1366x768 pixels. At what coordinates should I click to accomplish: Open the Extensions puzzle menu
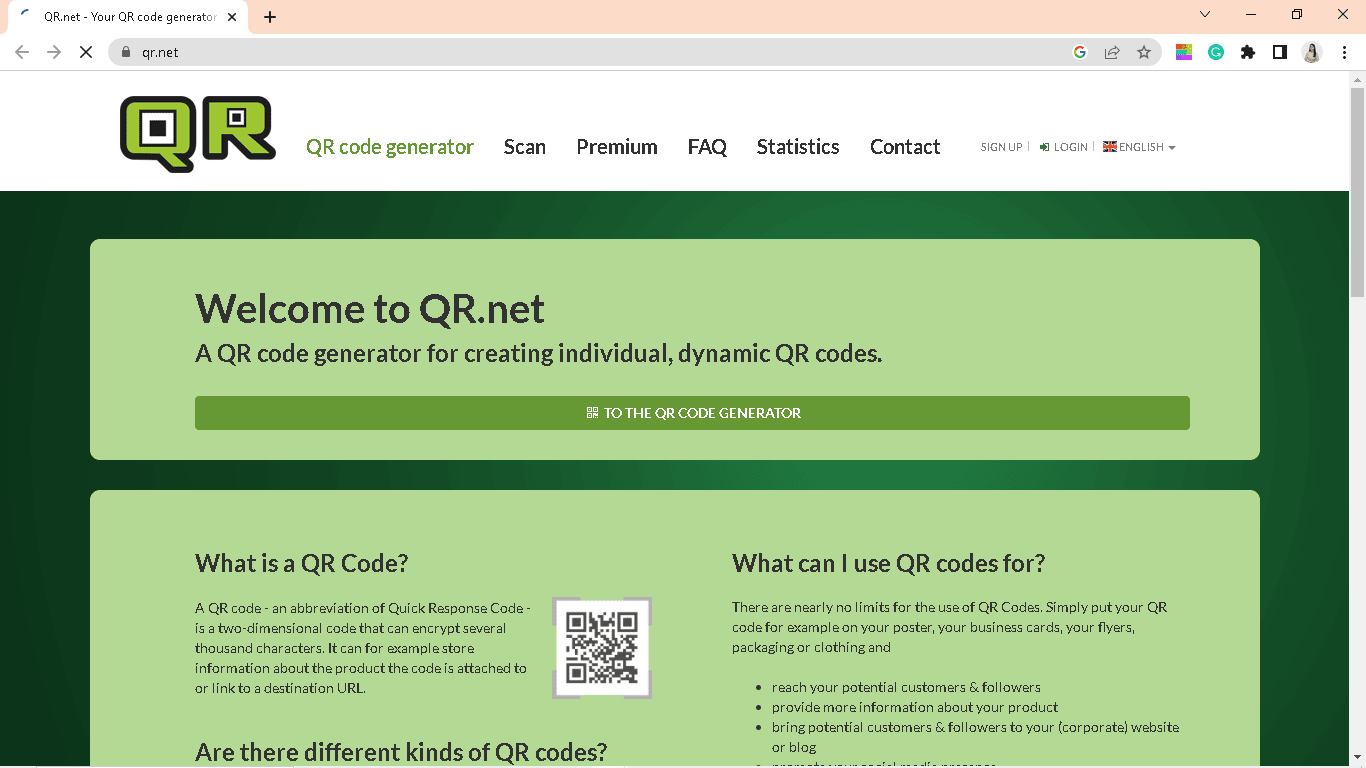click(1248, 52)
